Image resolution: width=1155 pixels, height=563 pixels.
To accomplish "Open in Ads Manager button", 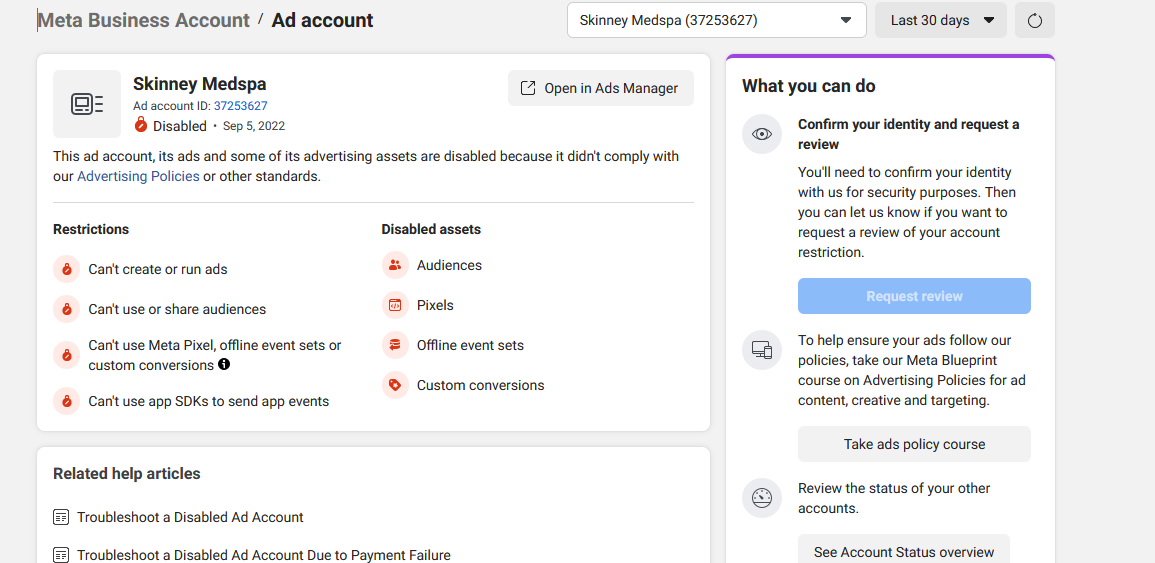I will (600, 88).
